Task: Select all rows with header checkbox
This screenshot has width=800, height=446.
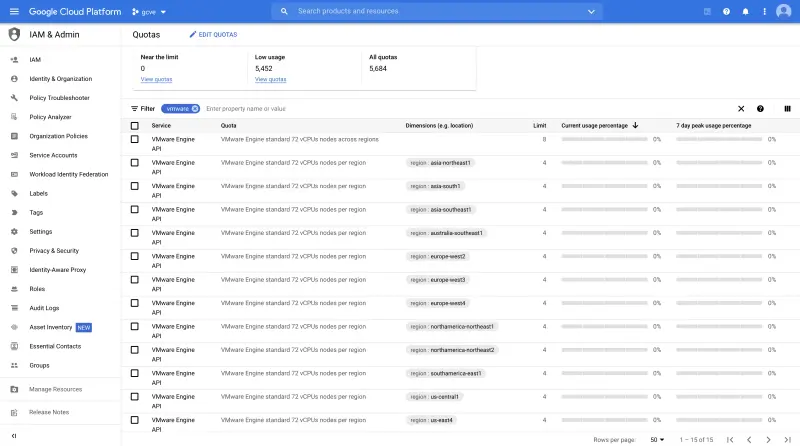Action: pos(135,125)
